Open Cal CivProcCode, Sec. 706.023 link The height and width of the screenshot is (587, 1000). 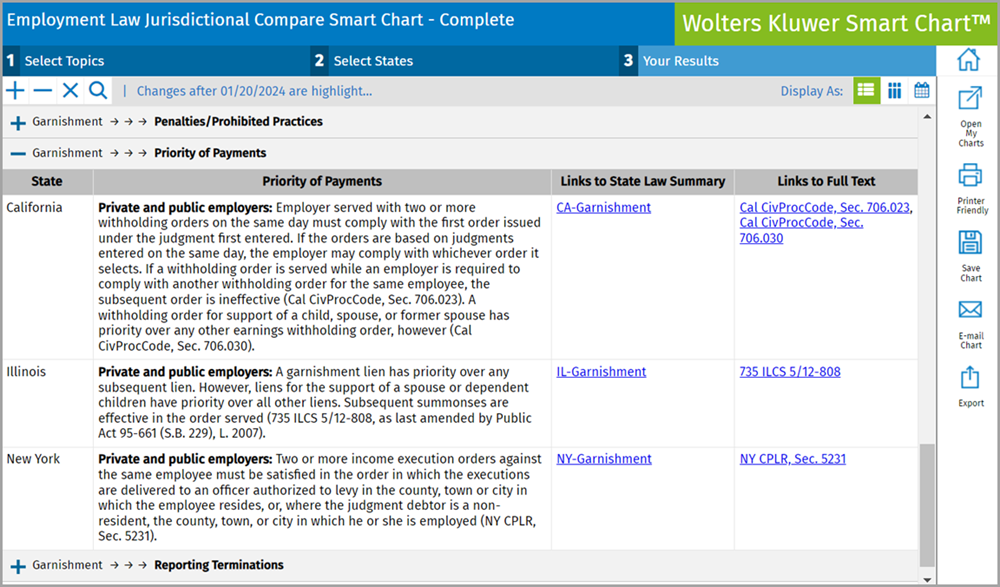tap(825, 207)
